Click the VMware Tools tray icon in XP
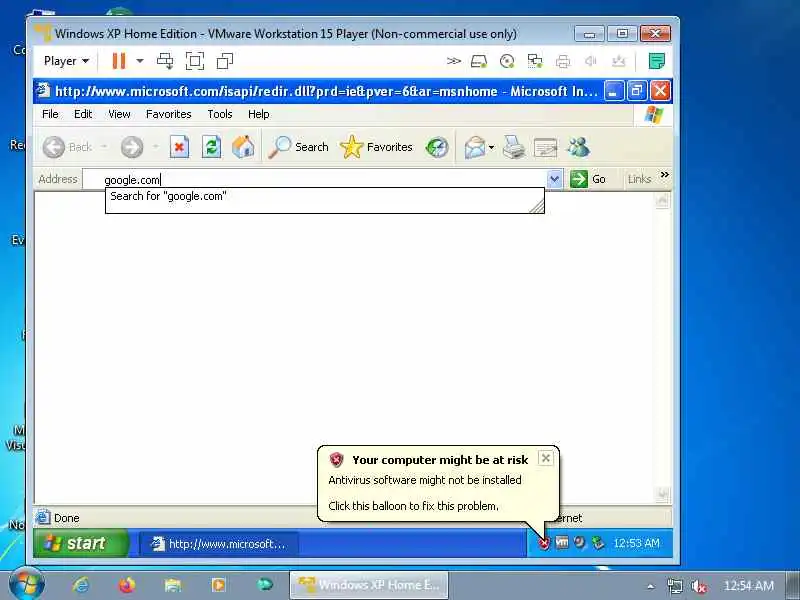 pyautogui.click(x=562, y=543)
